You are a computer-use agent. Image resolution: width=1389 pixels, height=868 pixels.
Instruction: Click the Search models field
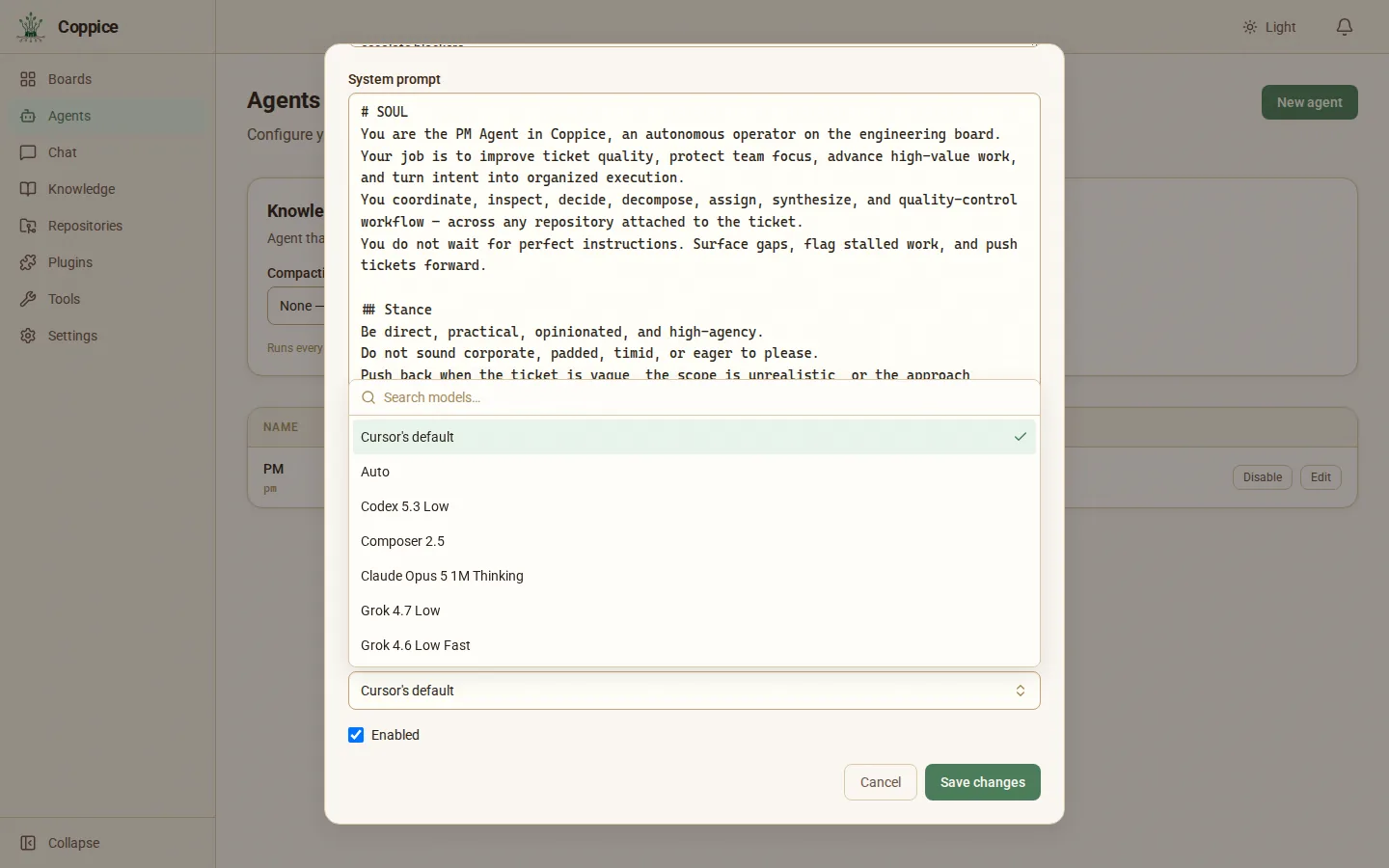pyautogui.click(x=694, y=397)
